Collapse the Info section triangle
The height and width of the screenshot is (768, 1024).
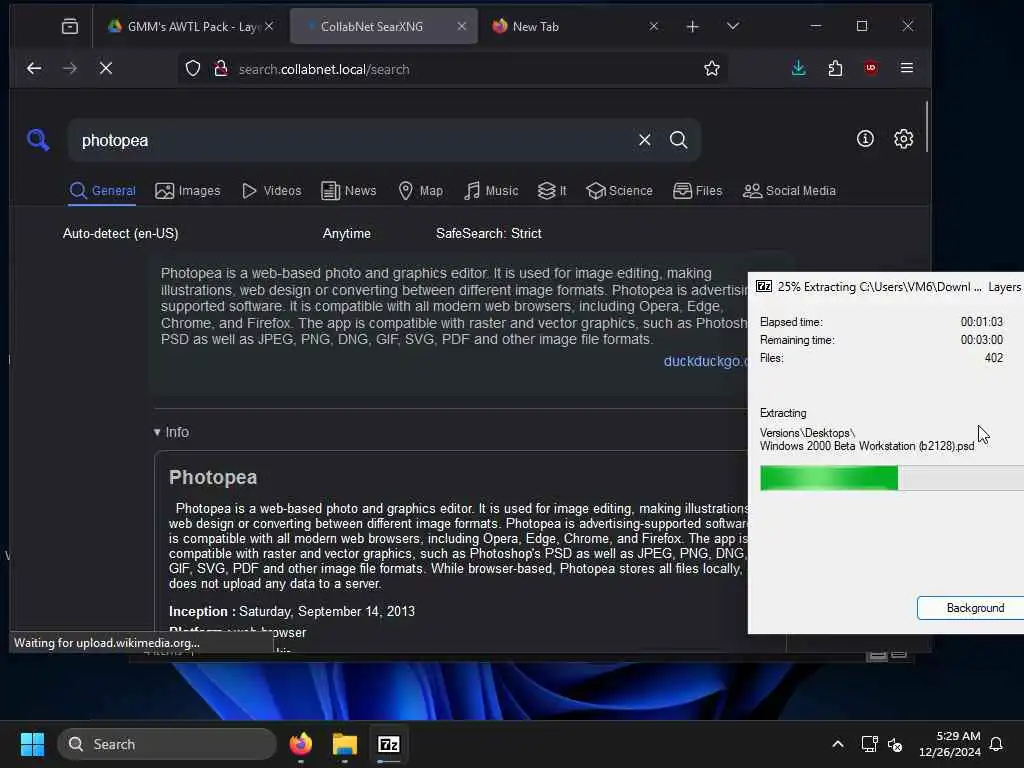pyautogui.click(x=157, y=432)
